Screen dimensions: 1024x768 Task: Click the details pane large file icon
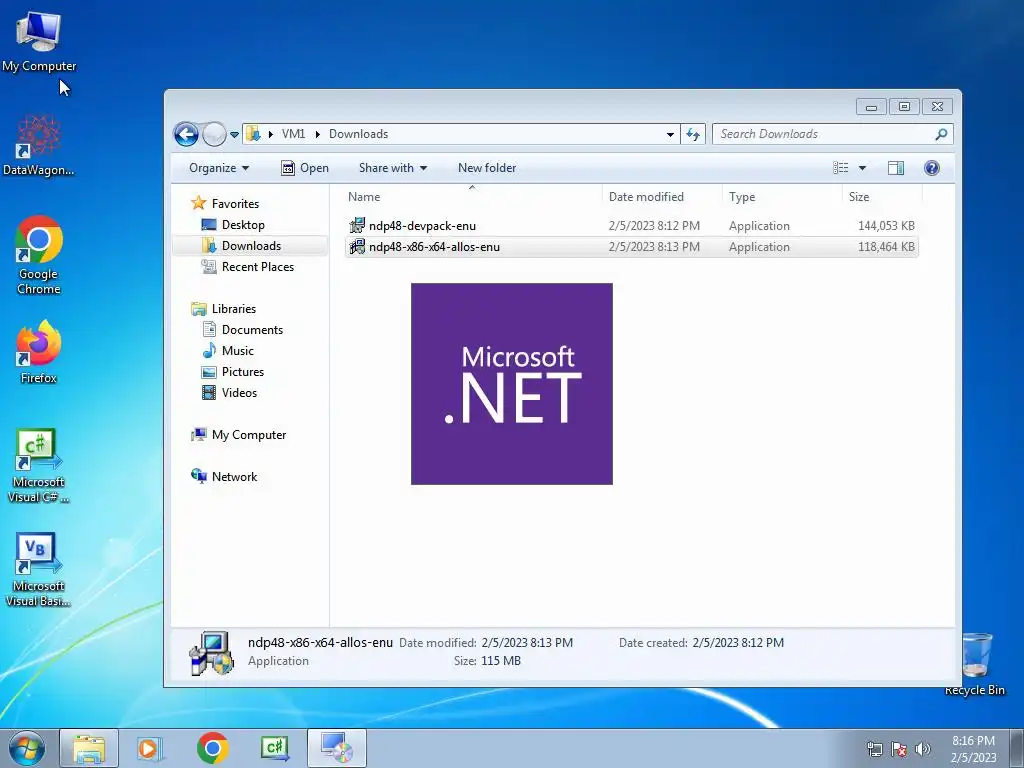point(211,652)
